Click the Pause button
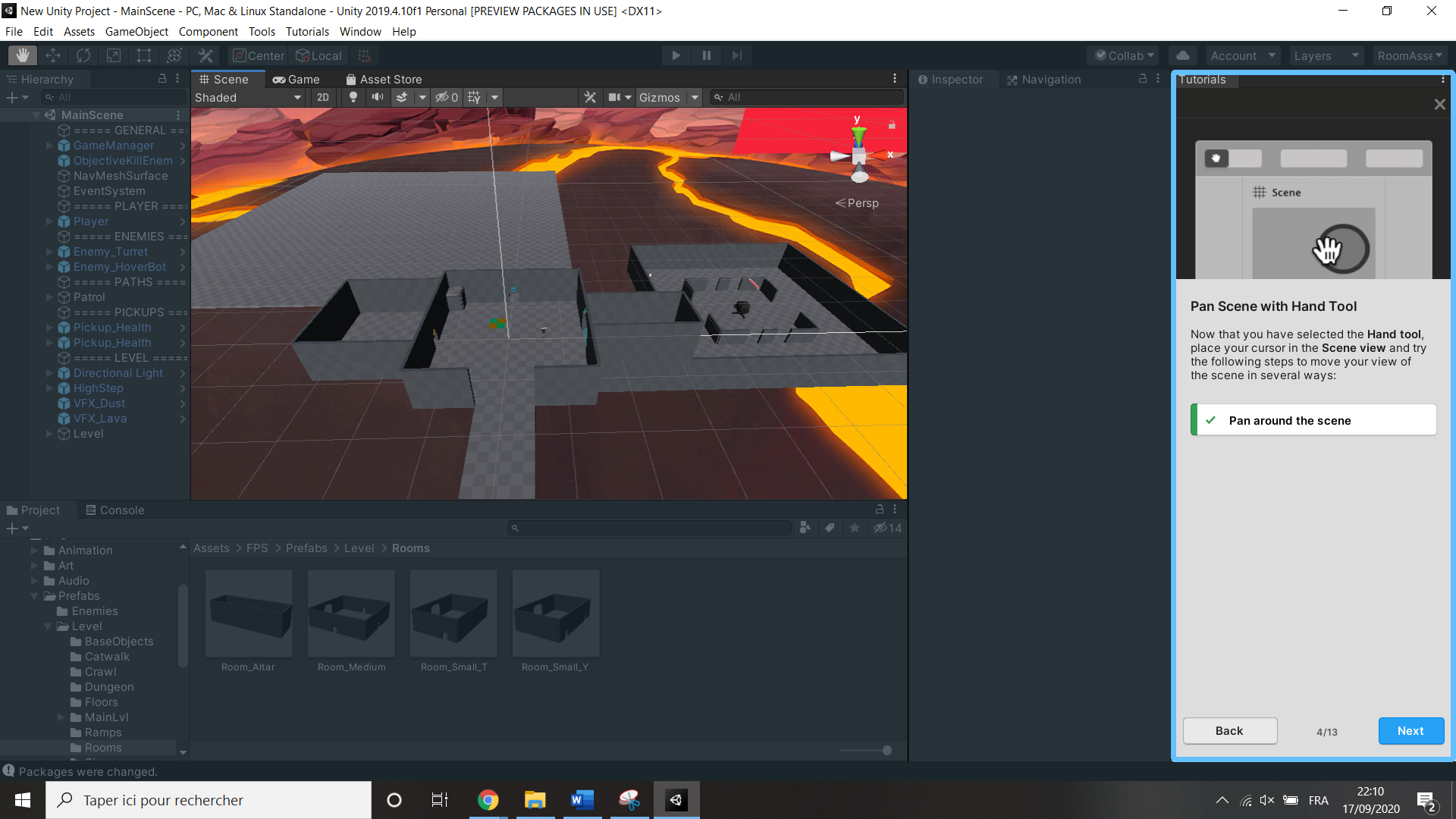Viewport: 1456px width, 819px height. coord(706,55)
